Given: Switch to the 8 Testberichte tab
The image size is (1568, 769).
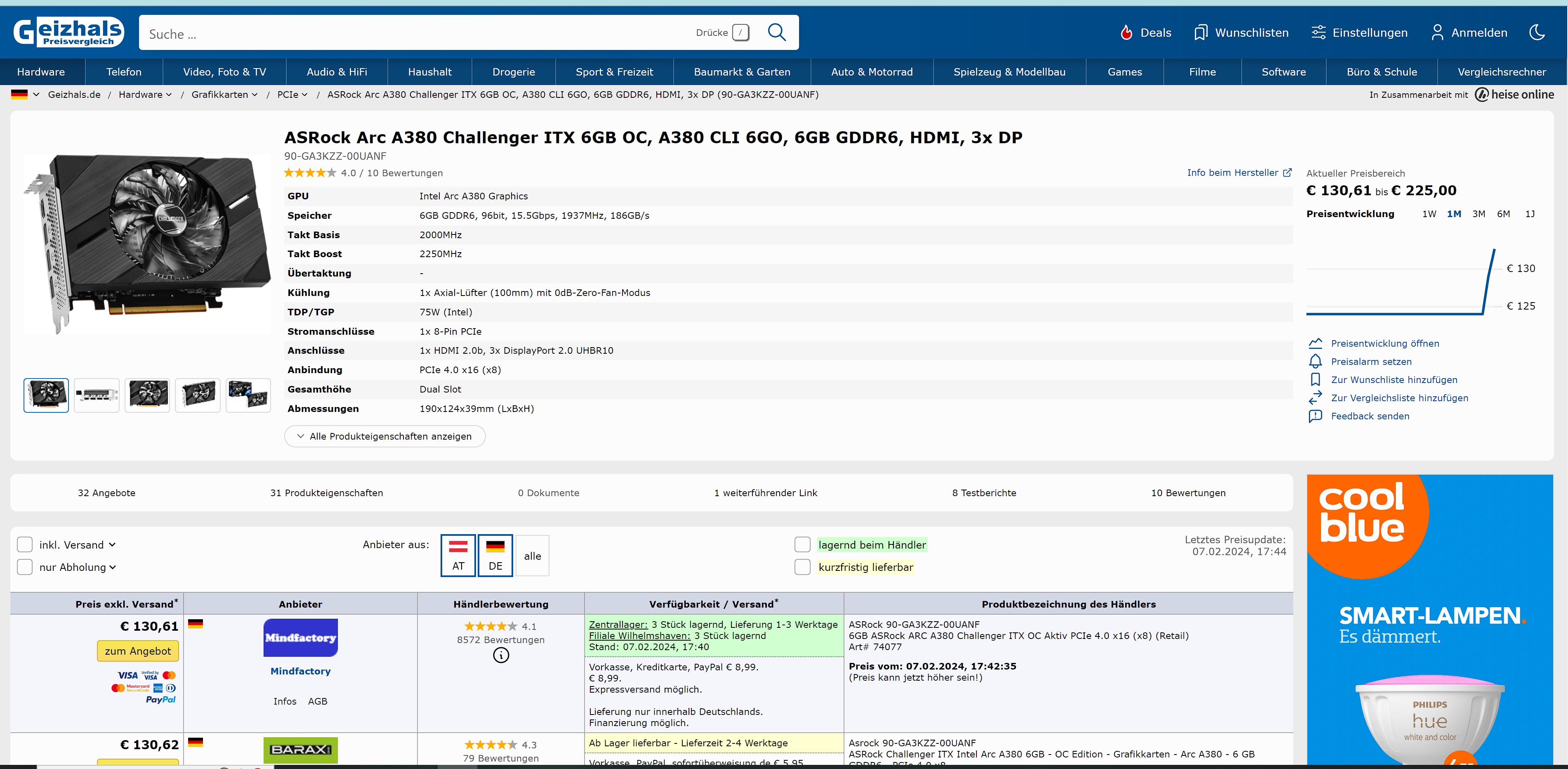Looking at the screenshot, I should [983, 492].
